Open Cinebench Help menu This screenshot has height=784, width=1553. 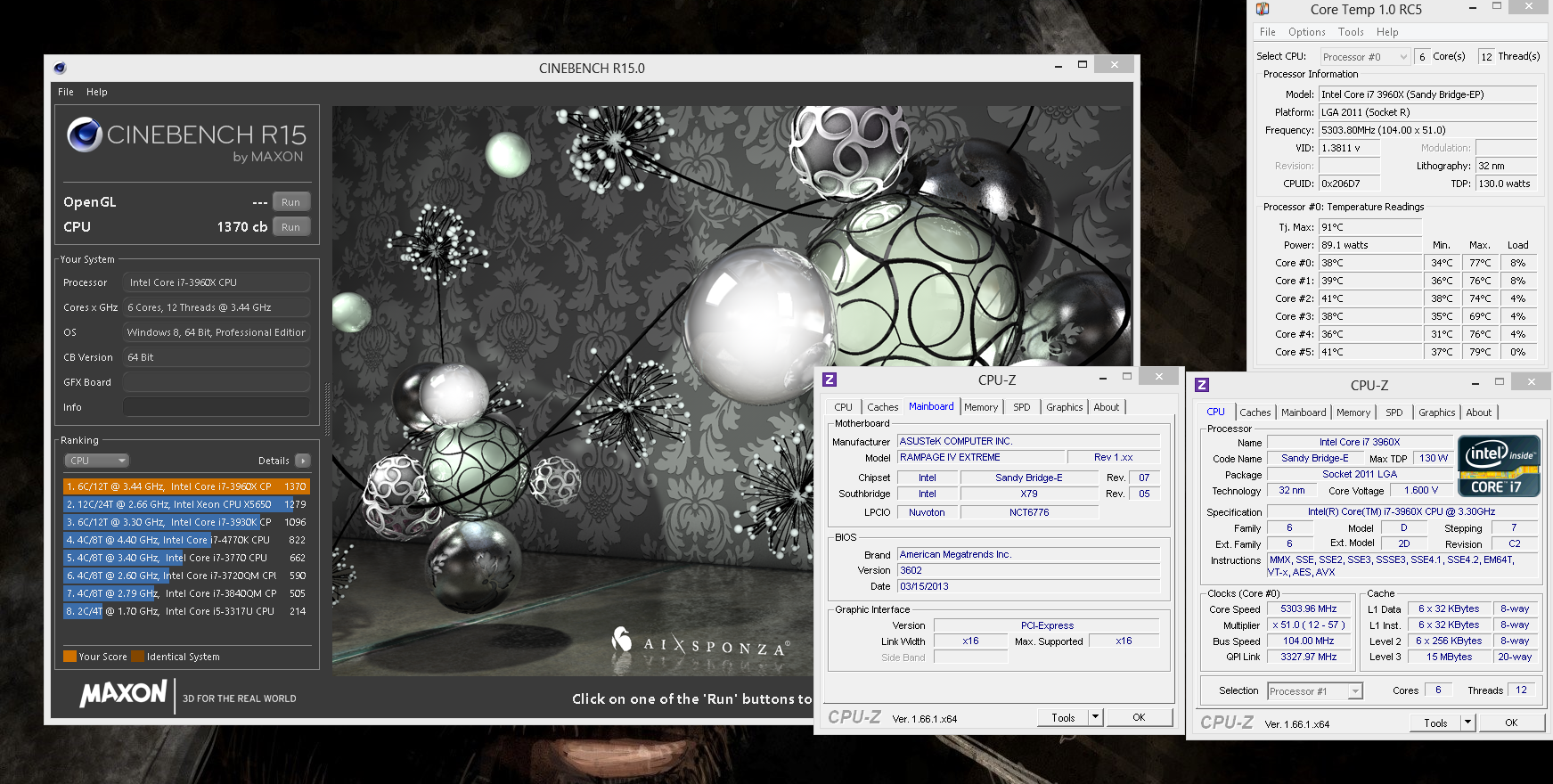click(97, 92)
